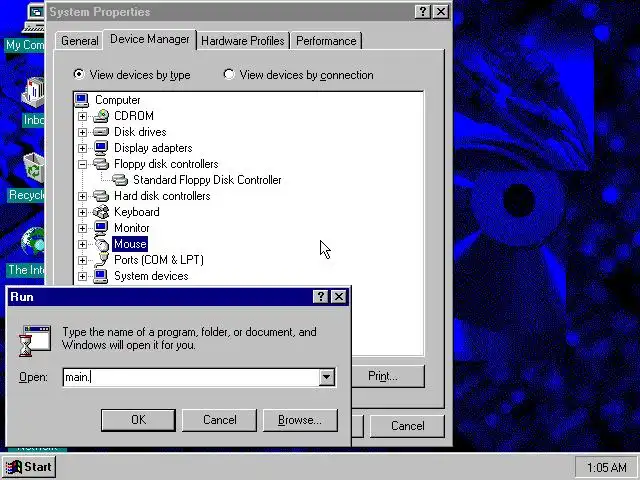Click the Keyboard device icon

[x=101, y=212]
